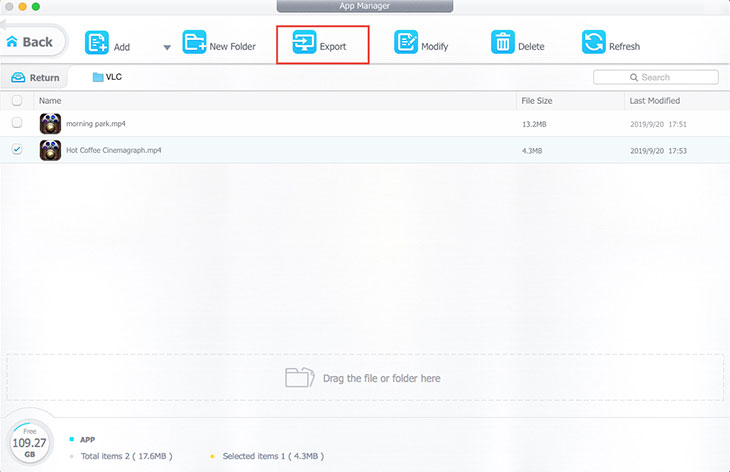Click the Hot Coffee Cinemagraph.mp4 thumbnail
This screenshot has height=472, width=730.
50,150
